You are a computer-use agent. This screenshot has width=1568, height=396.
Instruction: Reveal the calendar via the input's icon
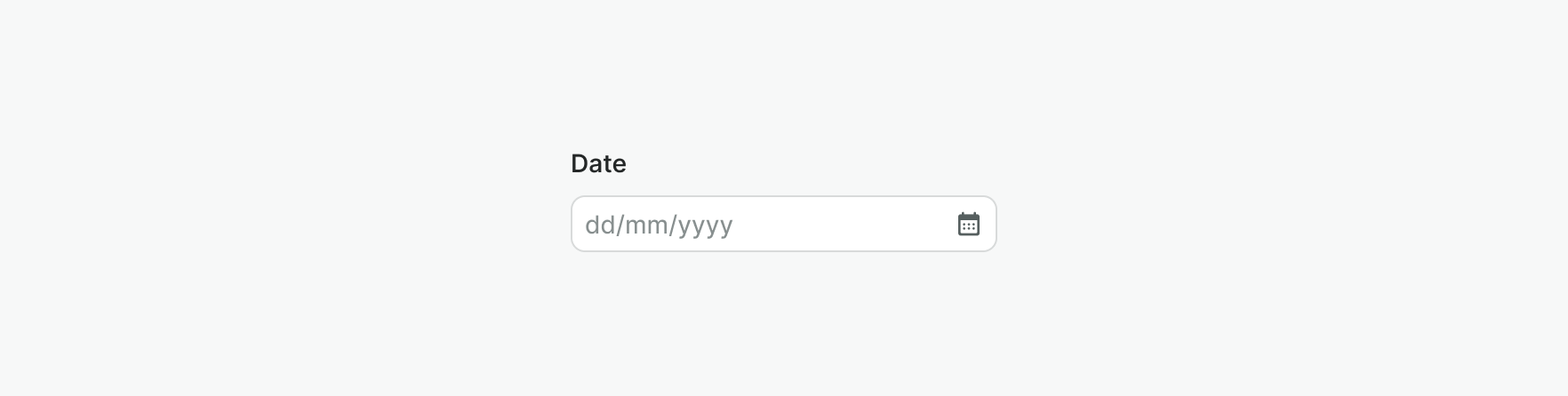(968, 224)
